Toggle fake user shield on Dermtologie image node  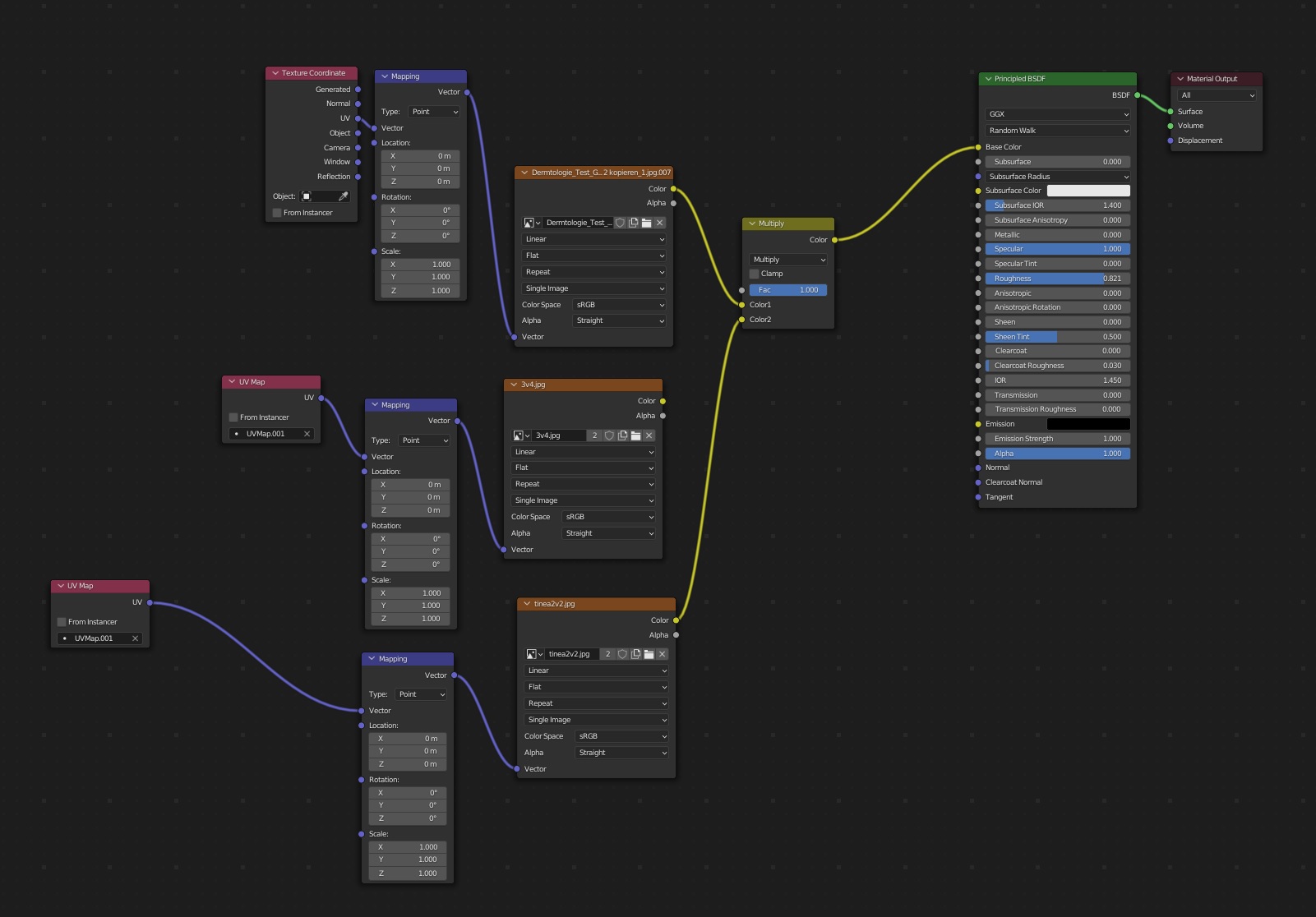point(620,223)
